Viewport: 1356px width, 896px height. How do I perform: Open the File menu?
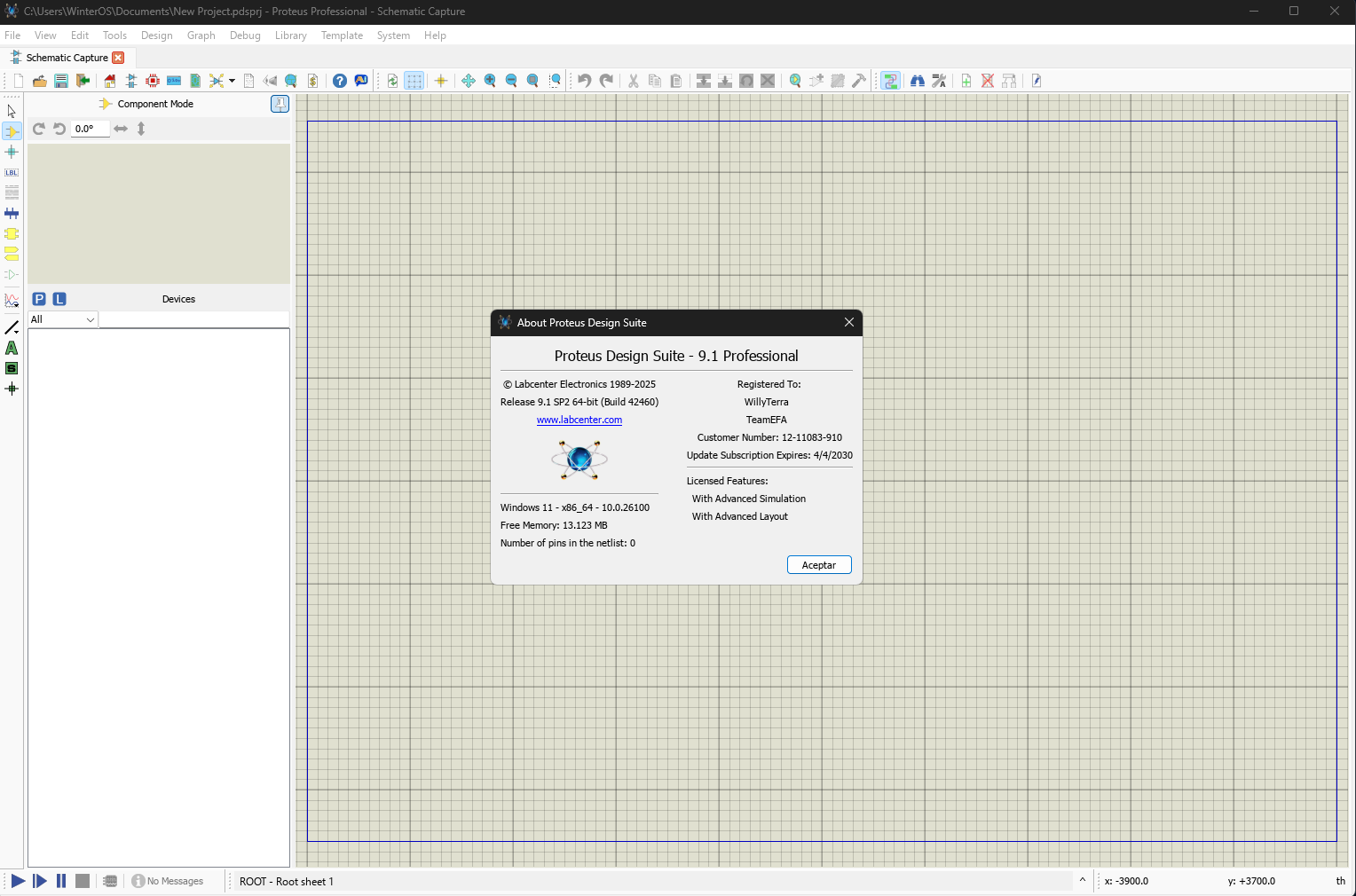point(12,35)
